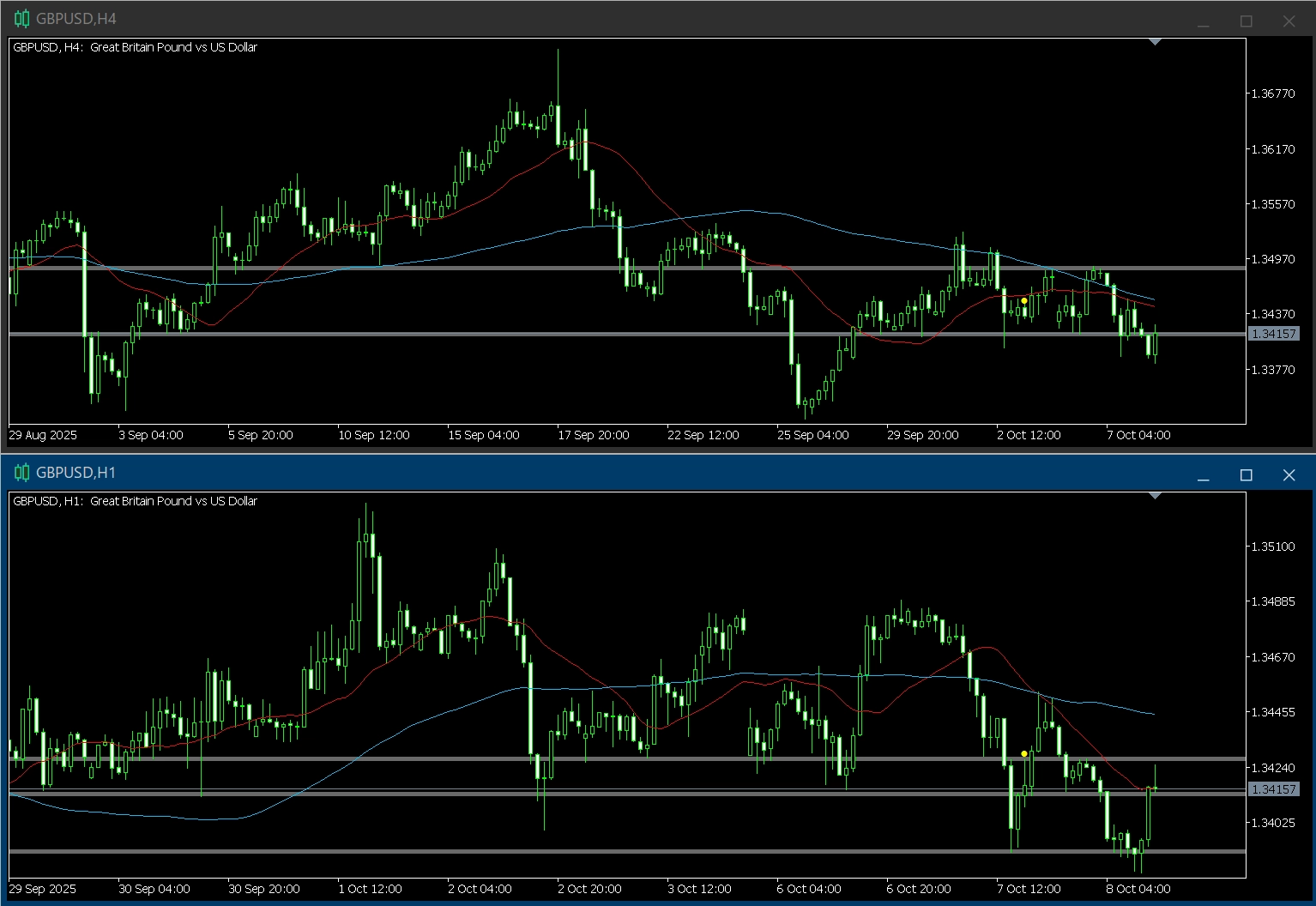Viewport: 1316px width, 906px height.
Task: Click the chart shift triangle on the H1 chart
Action: (1155, 495)
